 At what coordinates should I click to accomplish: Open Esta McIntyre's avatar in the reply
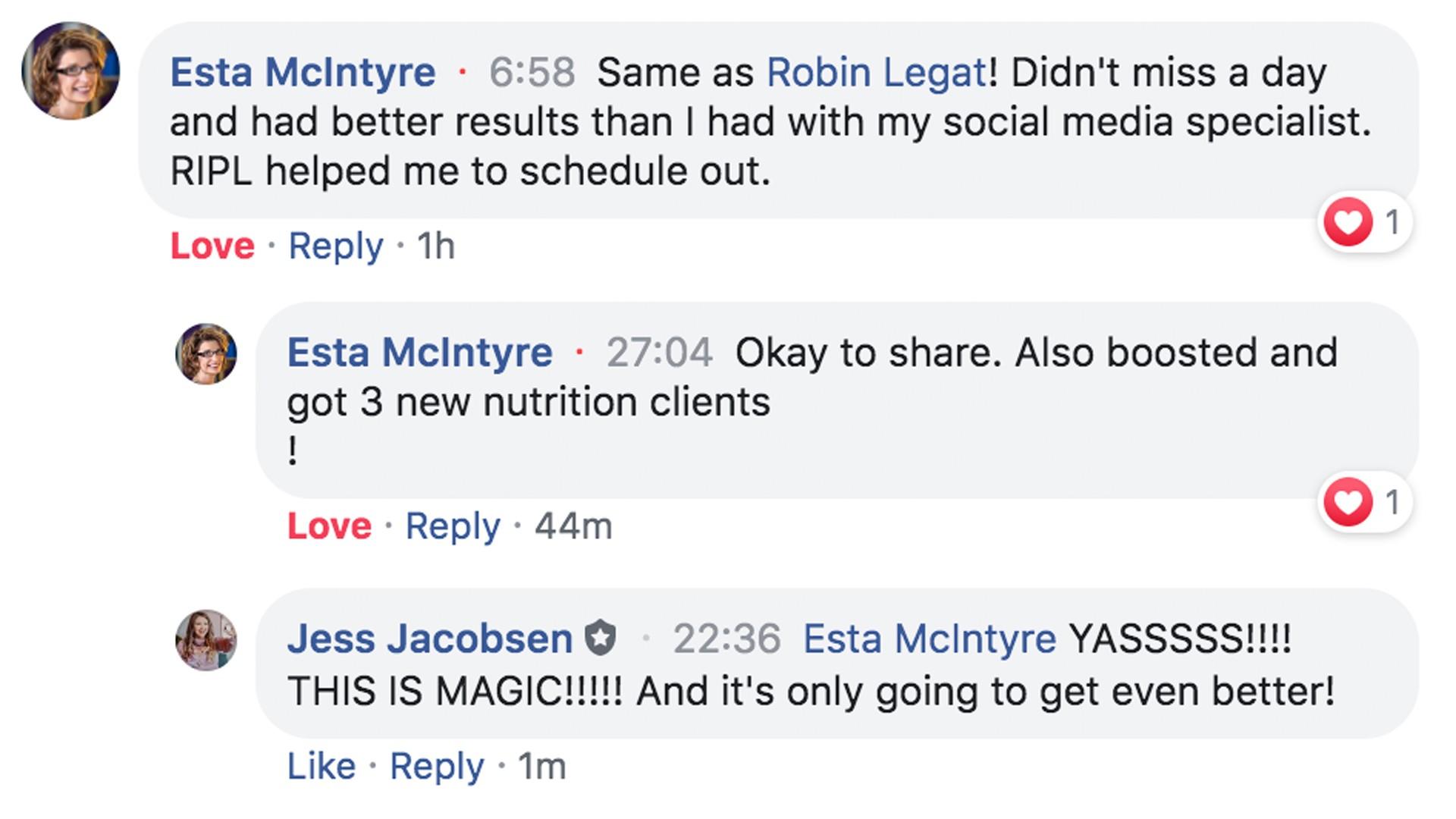point(206,354)
